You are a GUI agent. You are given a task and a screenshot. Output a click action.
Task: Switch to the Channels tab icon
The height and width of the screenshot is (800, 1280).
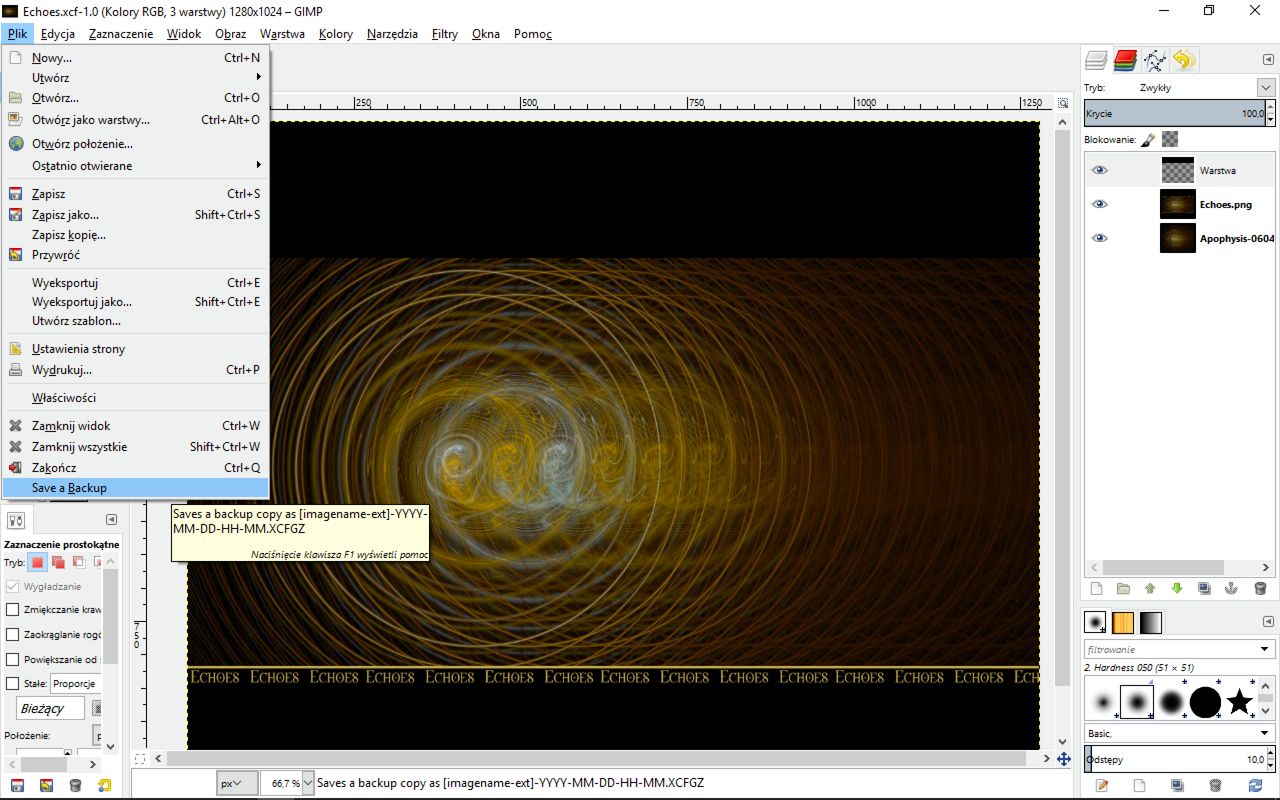pyautogui.click(x=1125, y=61)
